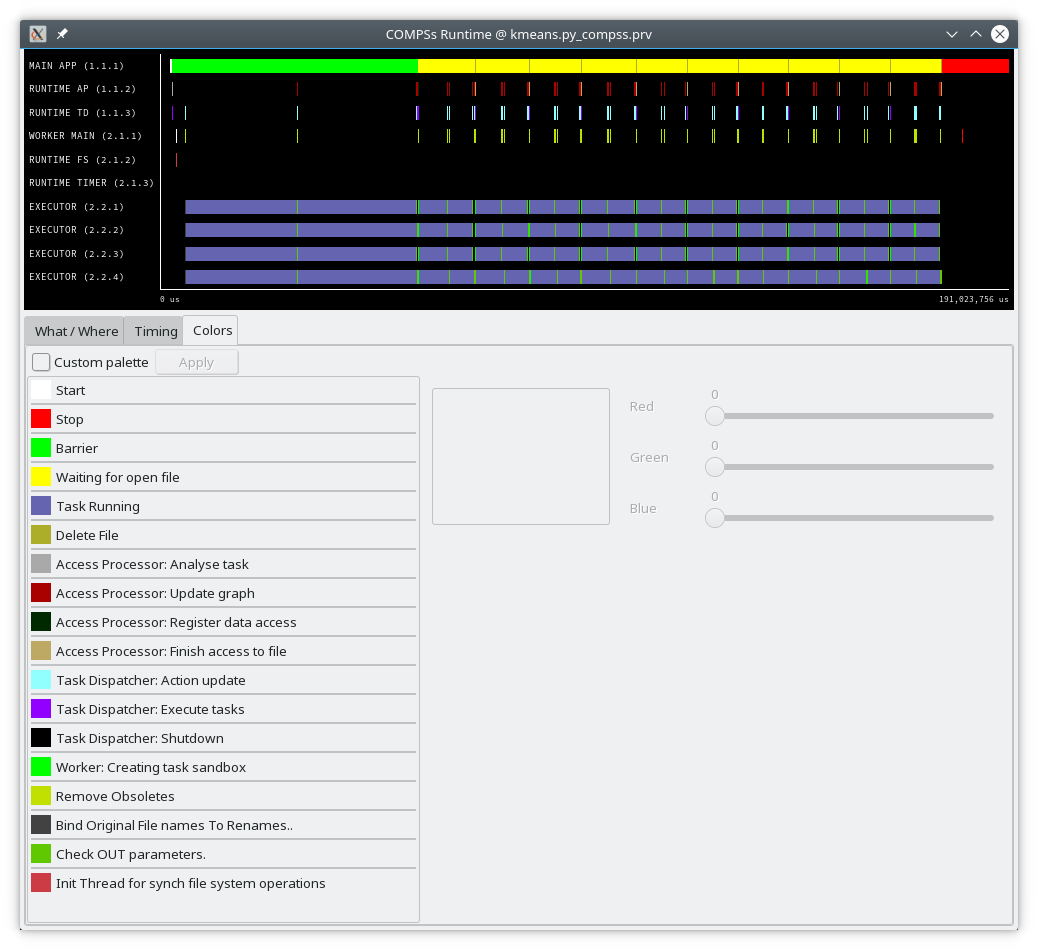
Task: Click the EXECUTOR (2.2.4) task running bar
Action: click(x=563, y=277)
